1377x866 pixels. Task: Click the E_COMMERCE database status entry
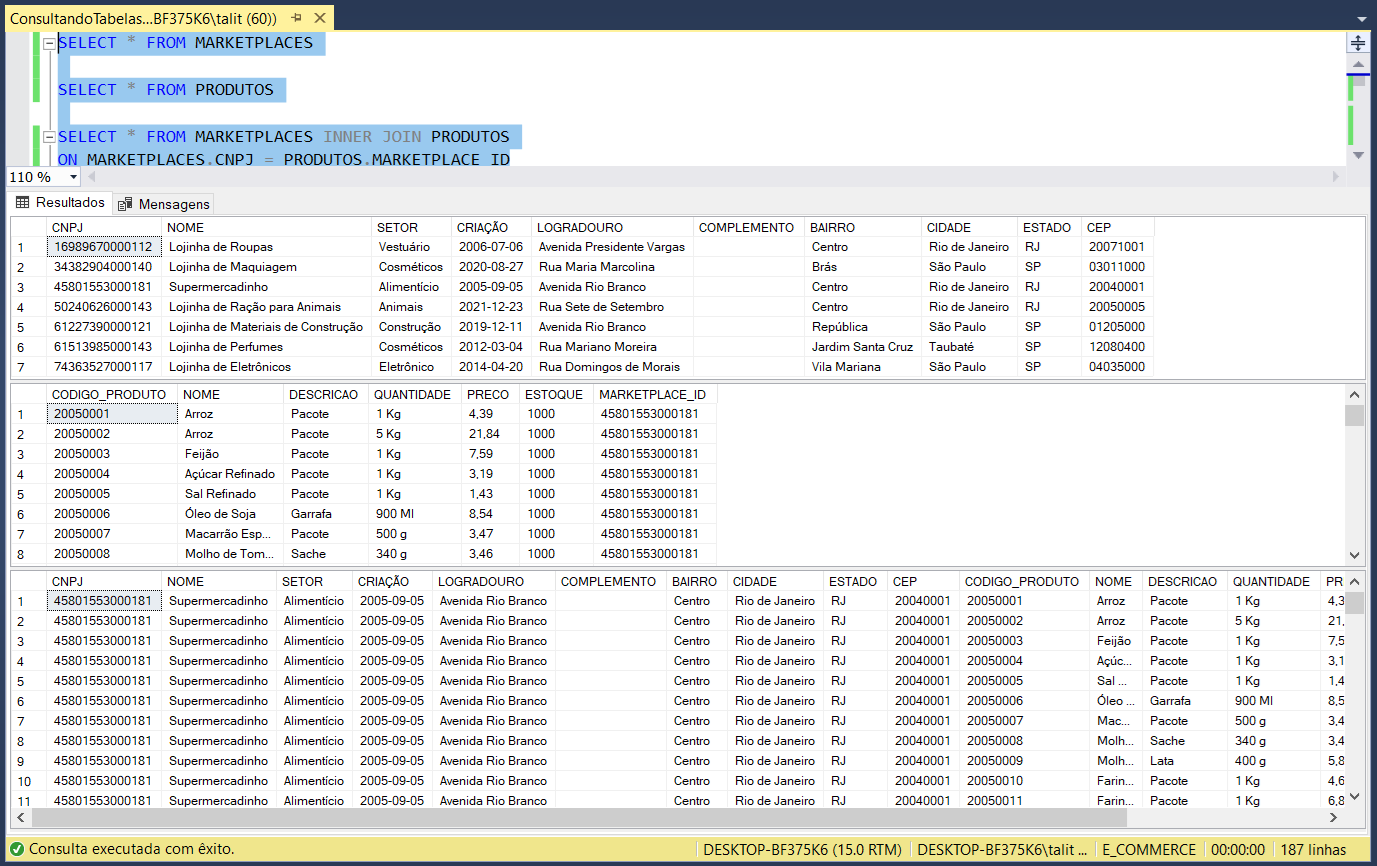coord(1149,849)
